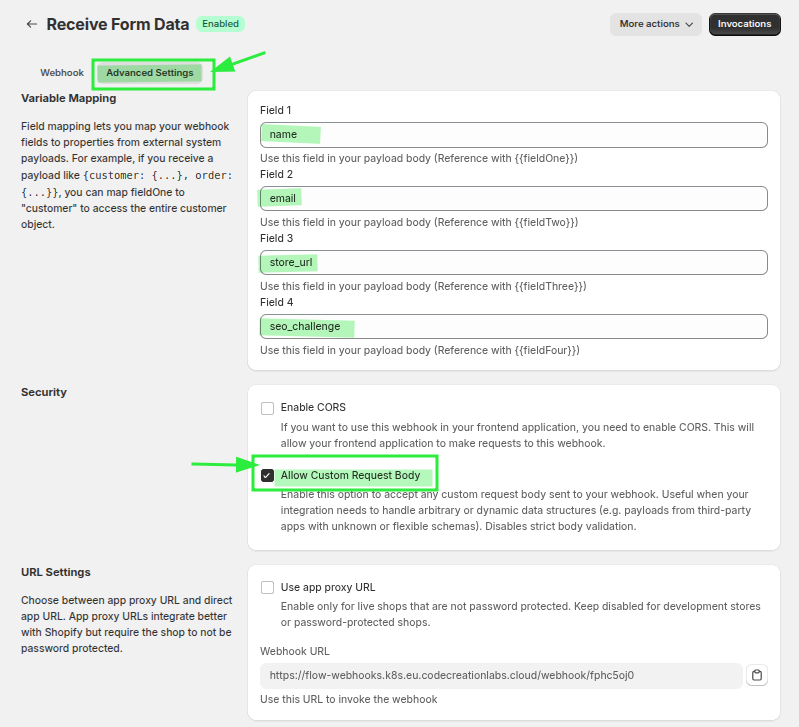The height and width of the screenshot is (727, 799).
Task: Click the Receive Form Data title
Action: pyautogui.click(x=118, y=24)
